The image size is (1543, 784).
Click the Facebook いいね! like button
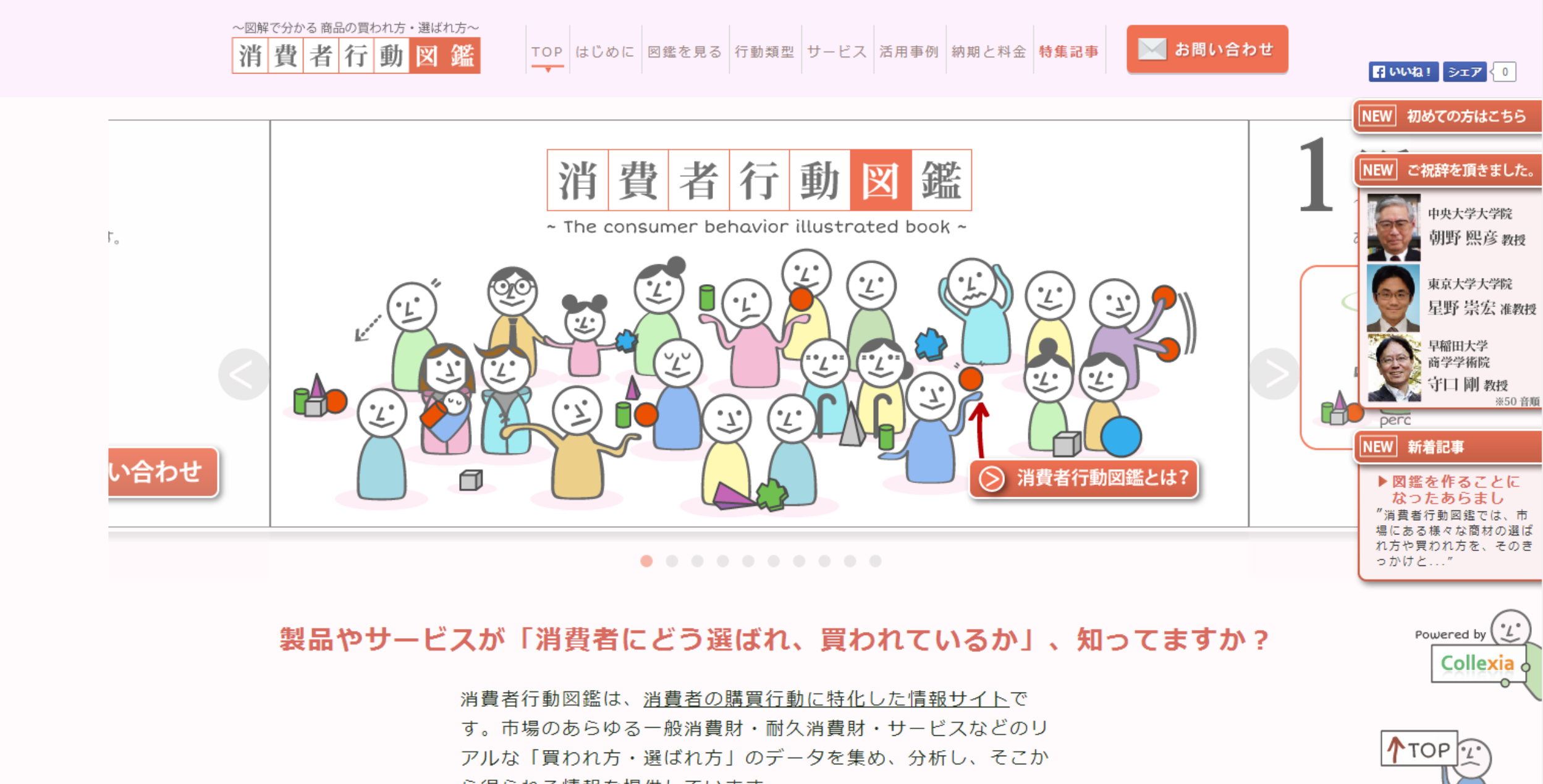pyautogui.click(x=1403, y=72)
